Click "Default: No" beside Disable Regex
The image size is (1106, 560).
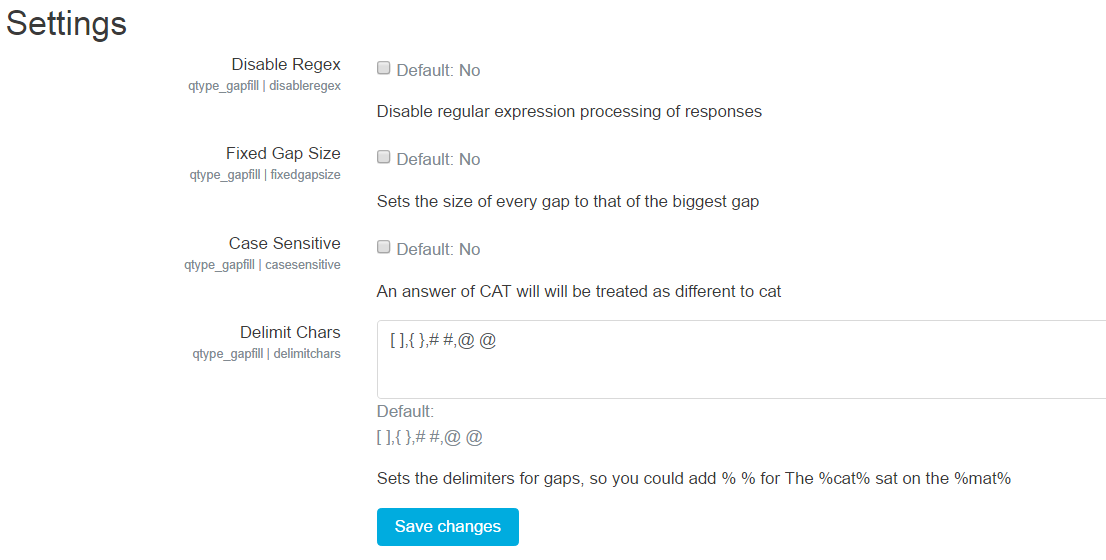pos(438,70)
